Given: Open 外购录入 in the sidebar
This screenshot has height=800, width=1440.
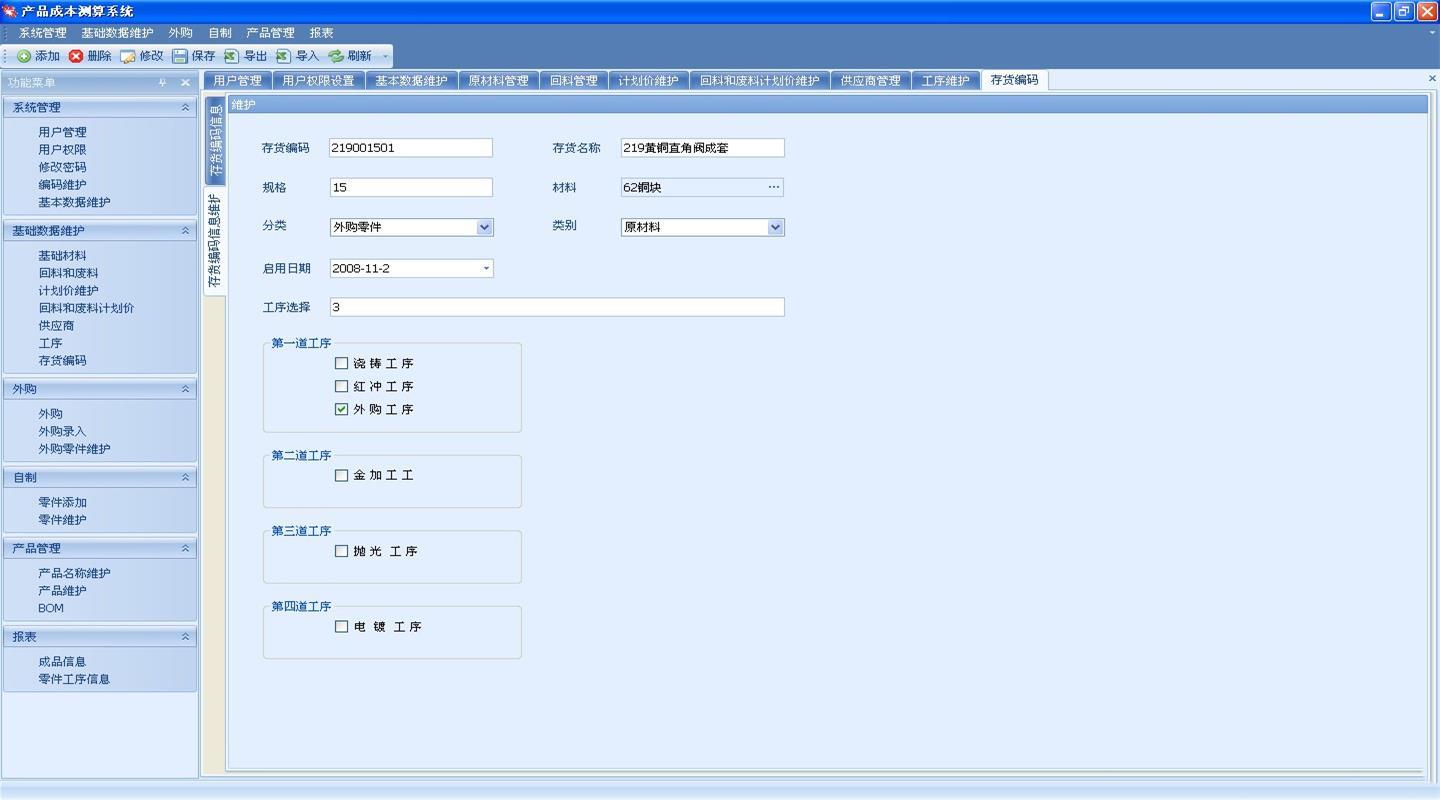Looking at the screenshot, I should point(62,432).
